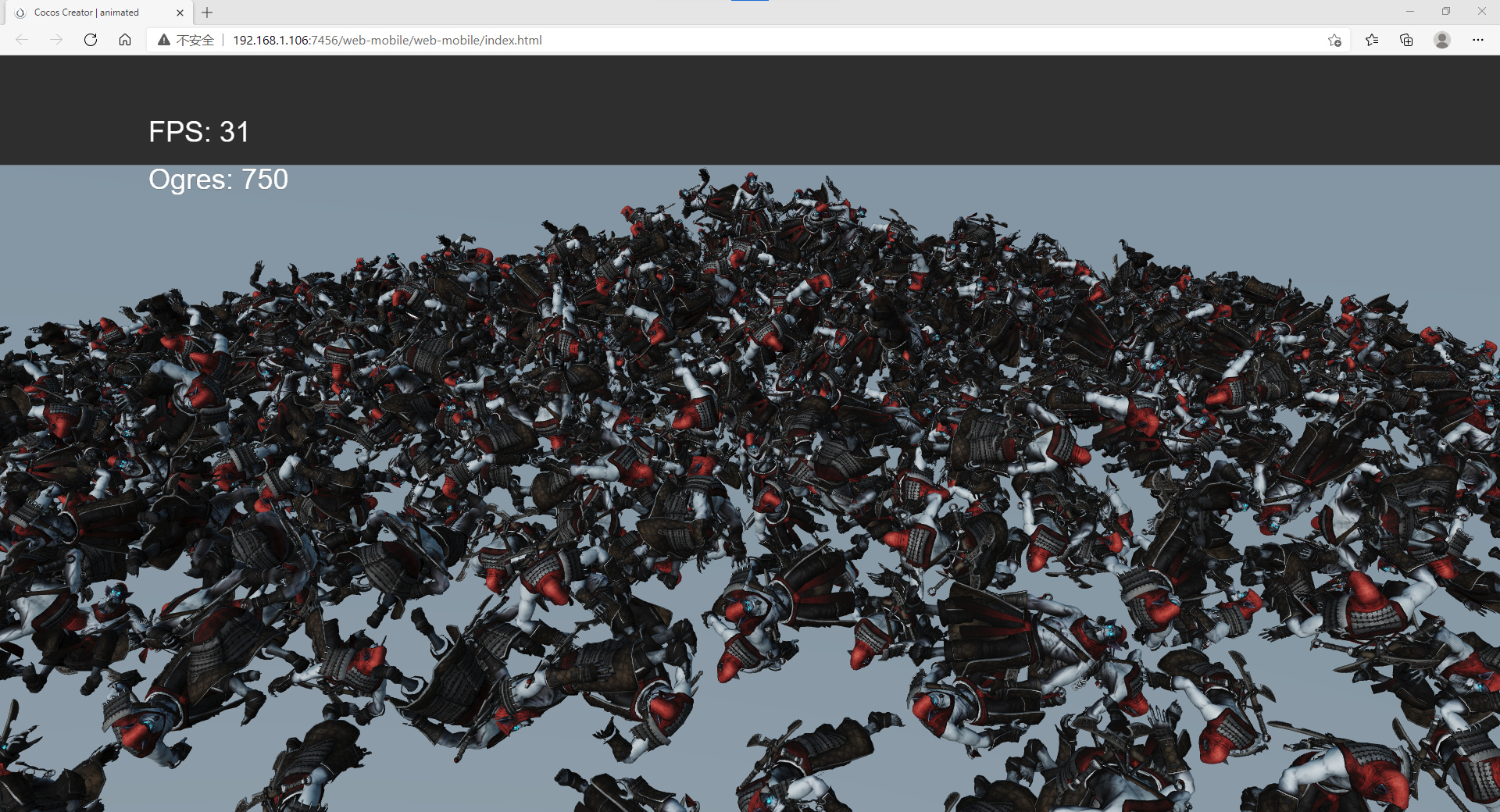Go forward to the next page
The width and height of the screenshot is (1500, 812).
coord(56,40)
